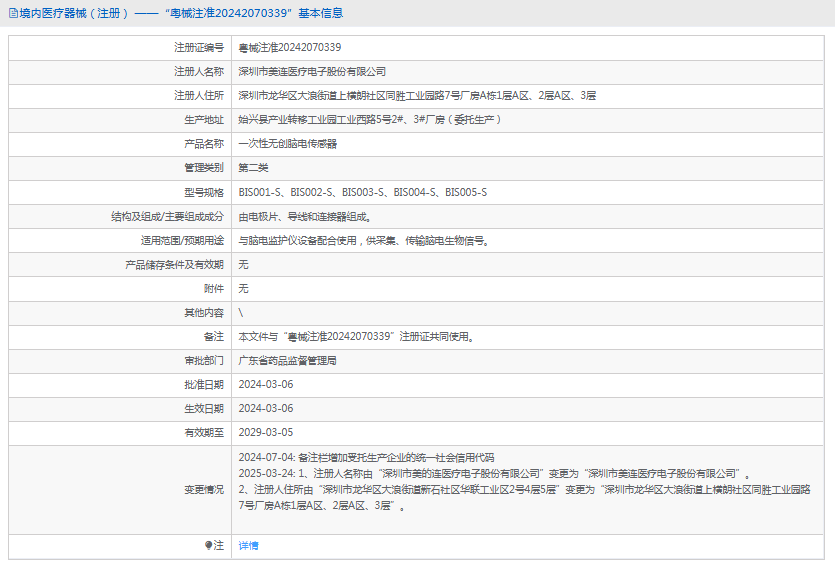The image size is (835, 567).
Task: Select the 无 value in 附件 row
Action: 243,289
